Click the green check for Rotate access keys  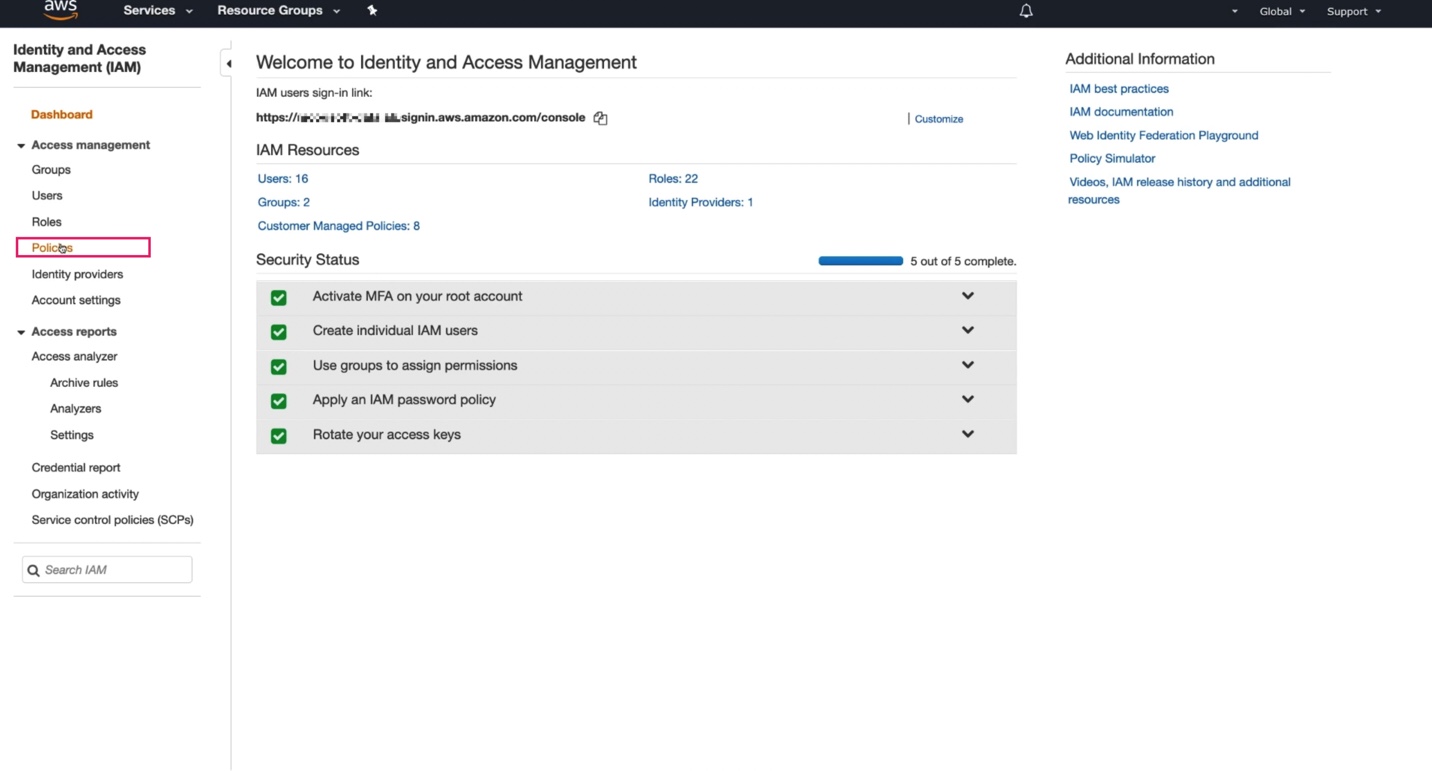click(279, 435)
